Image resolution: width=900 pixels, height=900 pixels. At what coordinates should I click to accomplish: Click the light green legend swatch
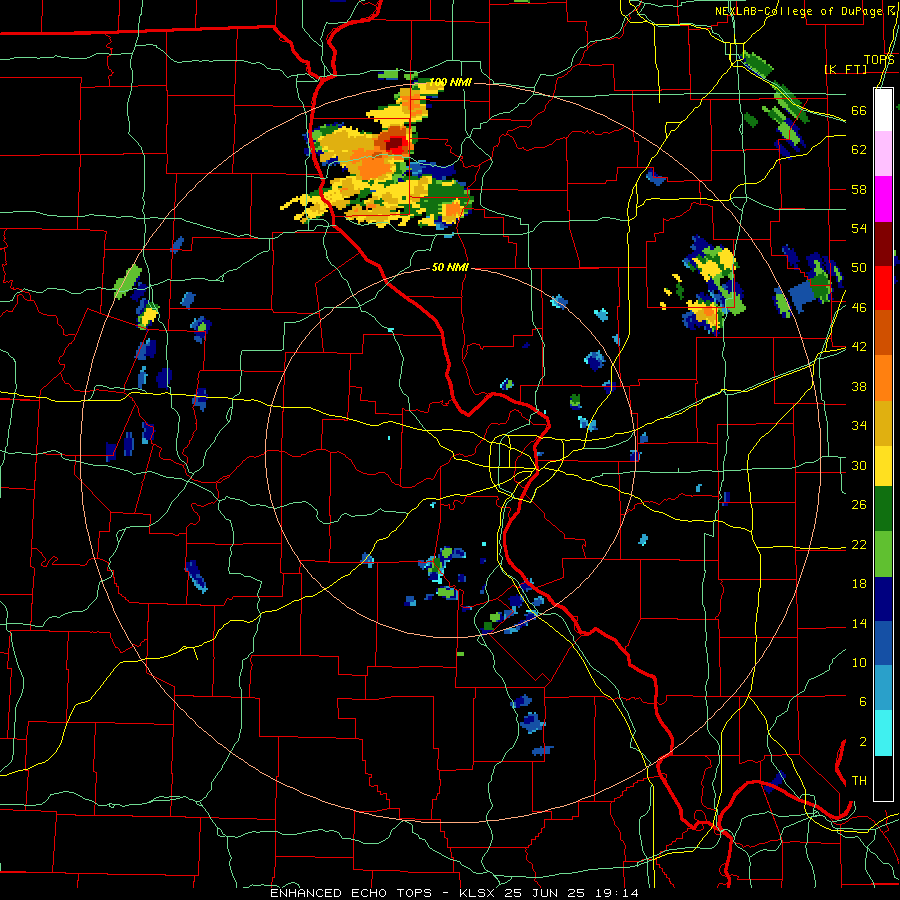click(883, 554)
